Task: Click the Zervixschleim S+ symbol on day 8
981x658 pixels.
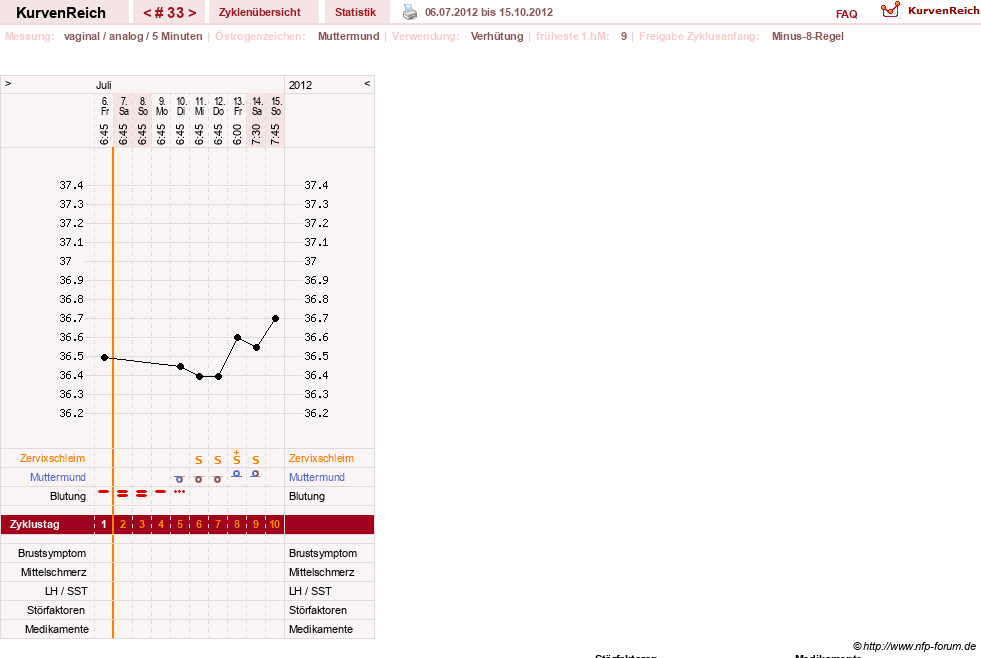Action: [x=236, y=458]
